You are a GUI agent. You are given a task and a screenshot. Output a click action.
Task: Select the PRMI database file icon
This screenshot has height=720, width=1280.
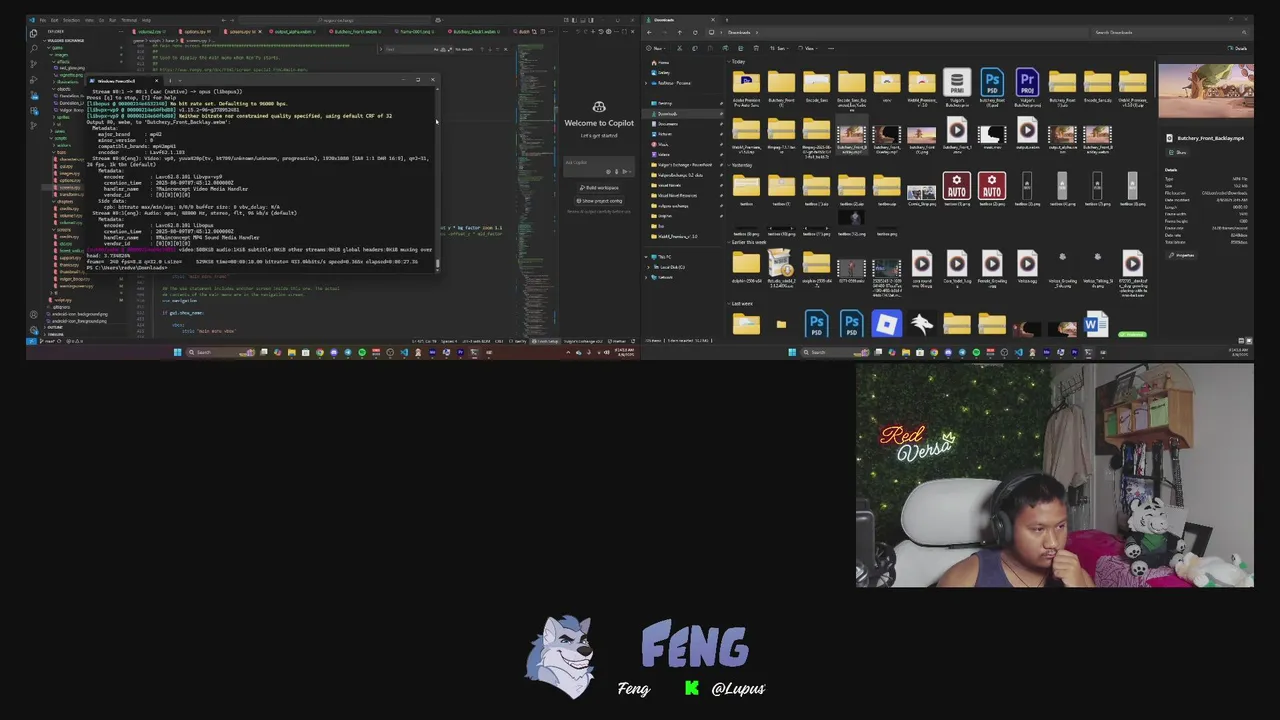click(957, 86)
